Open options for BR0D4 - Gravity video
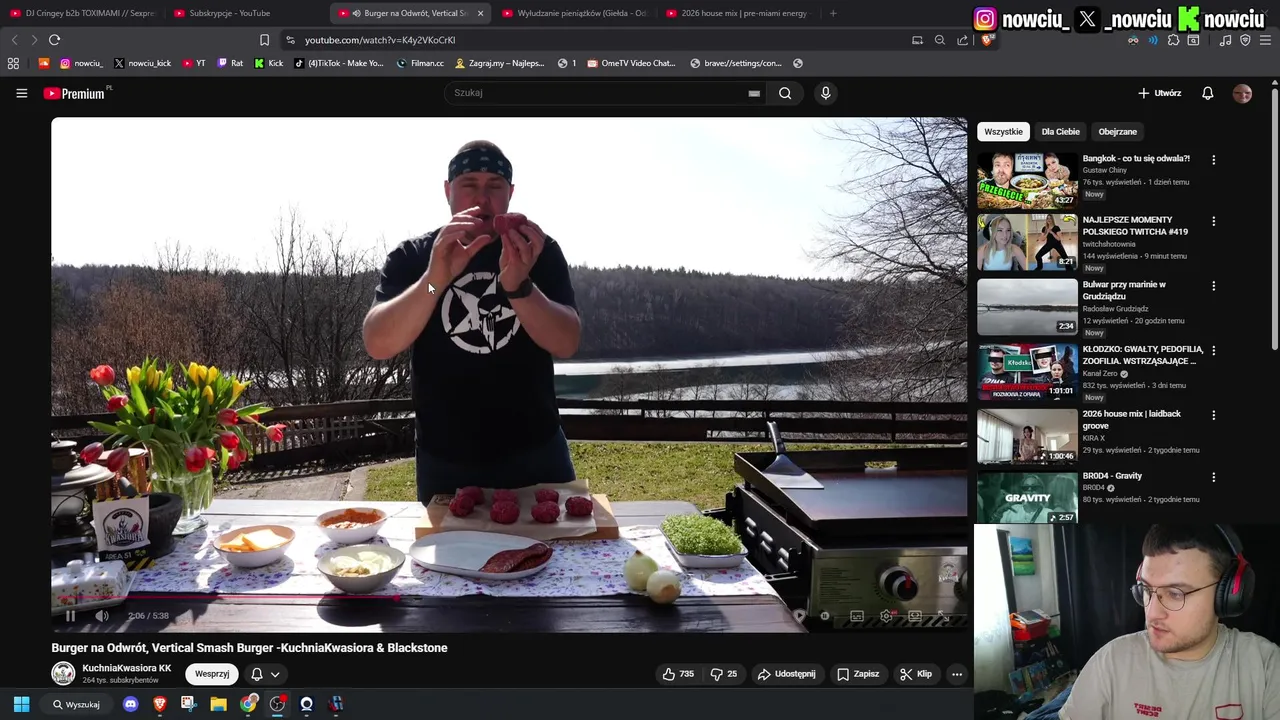 (1214, 478)
